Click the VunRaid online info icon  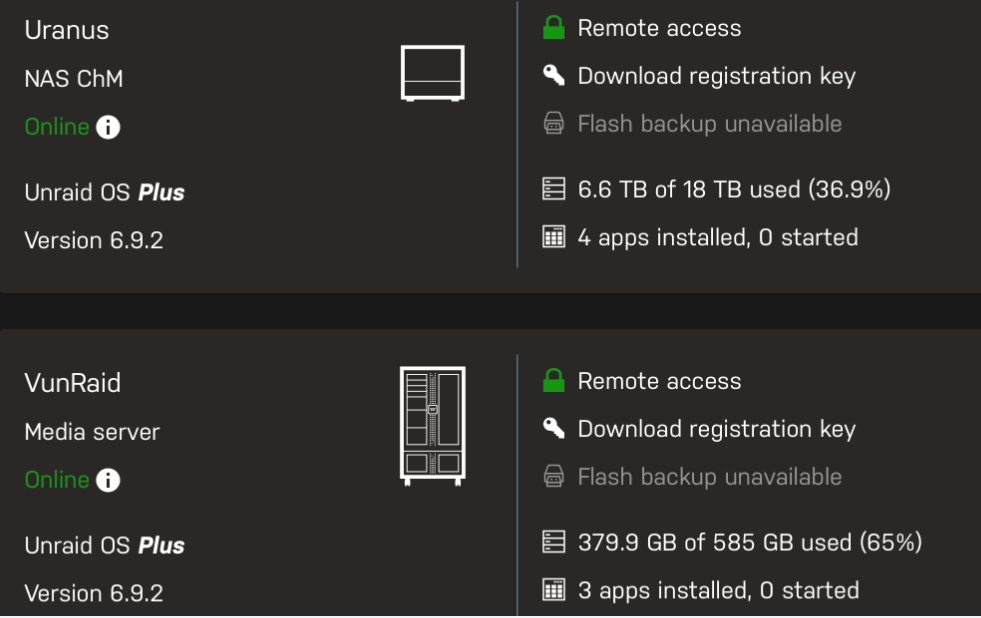point(108,480)
